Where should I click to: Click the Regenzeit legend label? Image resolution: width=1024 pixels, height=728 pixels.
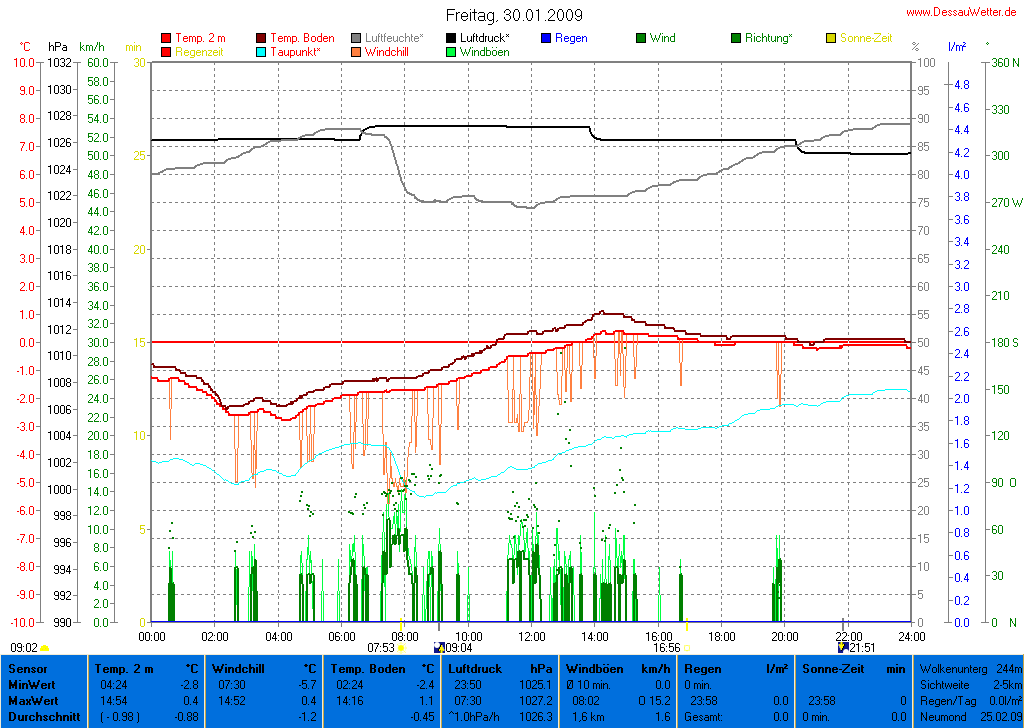pyautogui.click(x=199, y=52)
